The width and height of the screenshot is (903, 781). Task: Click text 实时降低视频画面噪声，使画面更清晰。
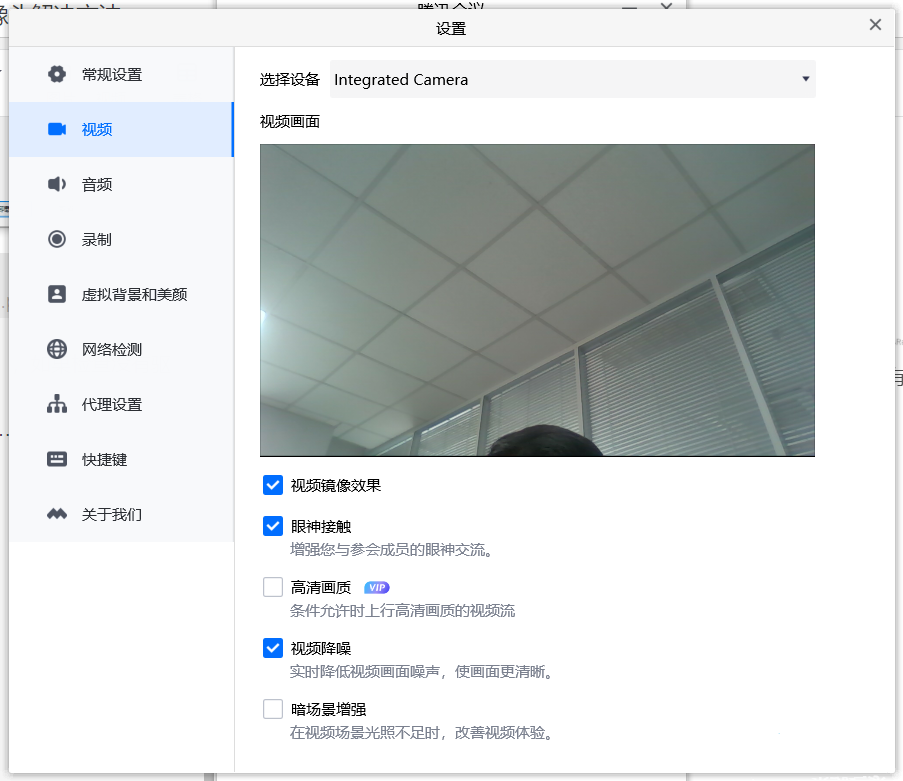(422, 672)
